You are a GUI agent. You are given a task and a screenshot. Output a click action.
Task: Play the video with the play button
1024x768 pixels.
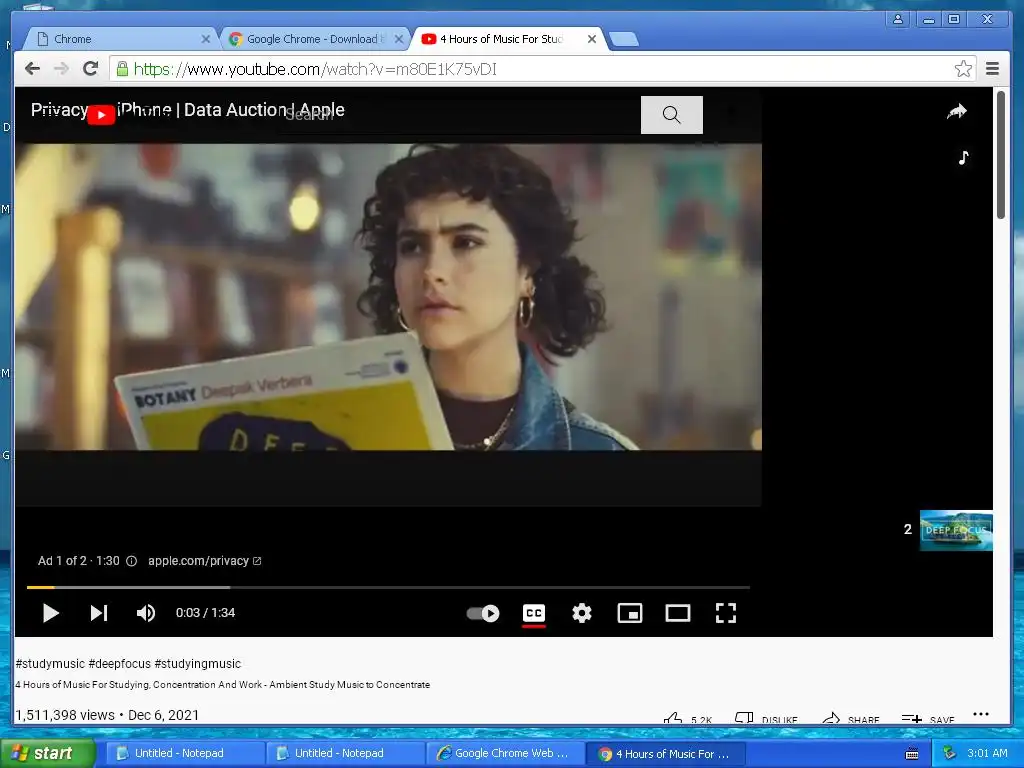[50, 613]
